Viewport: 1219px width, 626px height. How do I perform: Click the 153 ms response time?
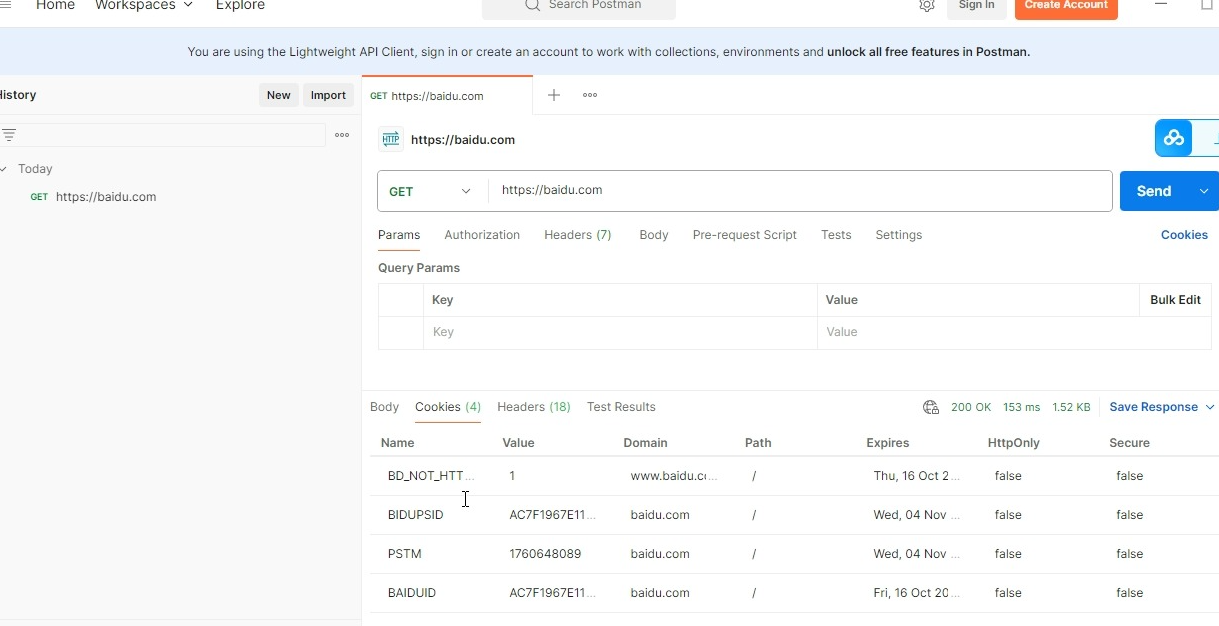[1021, 407]
